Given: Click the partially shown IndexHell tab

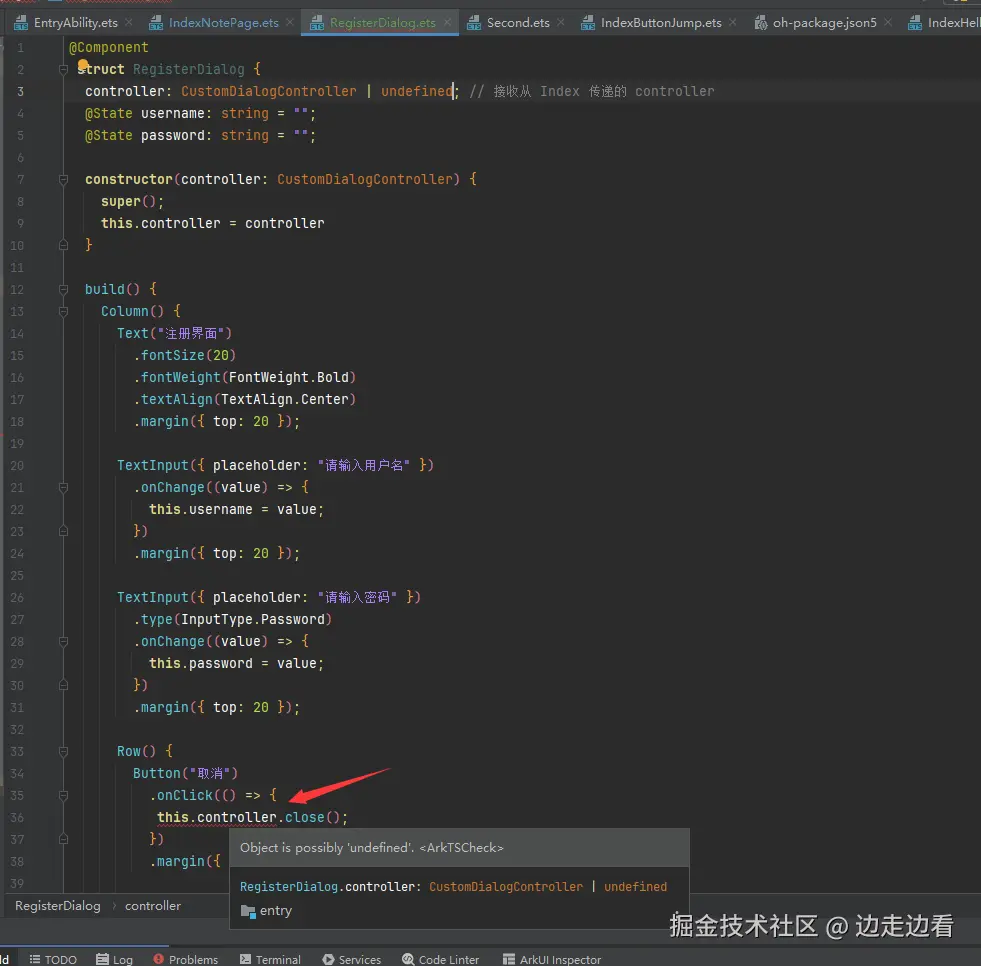Looking at the screenshot, I should coord(945,23).
